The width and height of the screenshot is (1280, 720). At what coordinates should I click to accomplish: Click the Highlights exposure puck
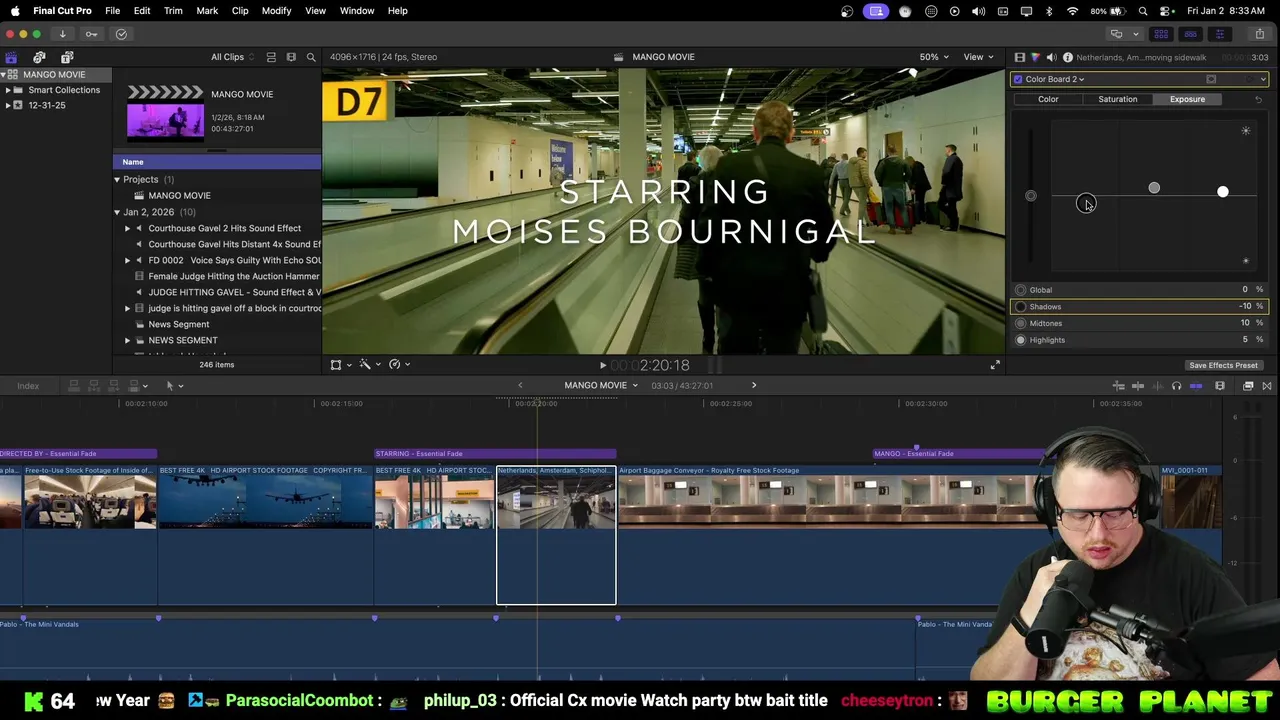coord(1222,191)
